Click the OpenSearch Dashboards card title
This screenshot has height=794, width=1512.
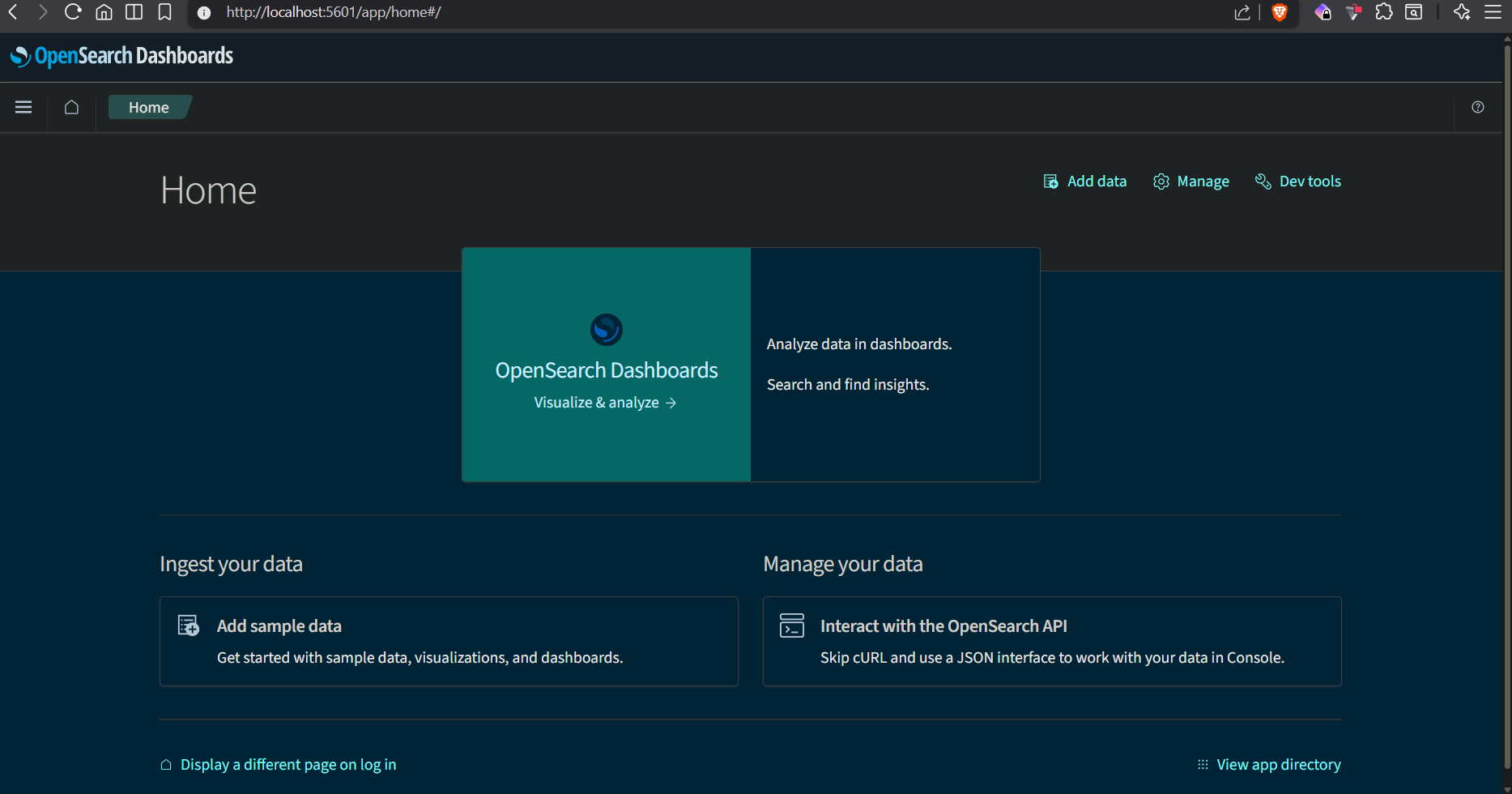[x=607, y=370]
